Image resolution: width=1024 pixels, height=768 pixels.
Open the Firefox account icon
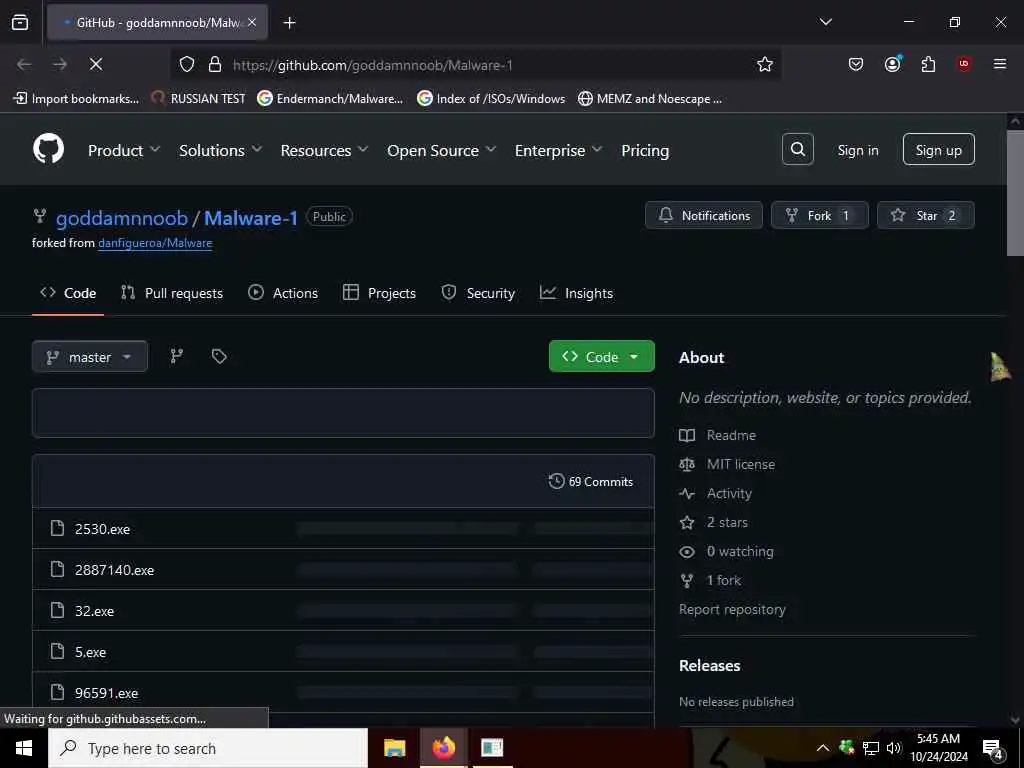click(892, 64)
